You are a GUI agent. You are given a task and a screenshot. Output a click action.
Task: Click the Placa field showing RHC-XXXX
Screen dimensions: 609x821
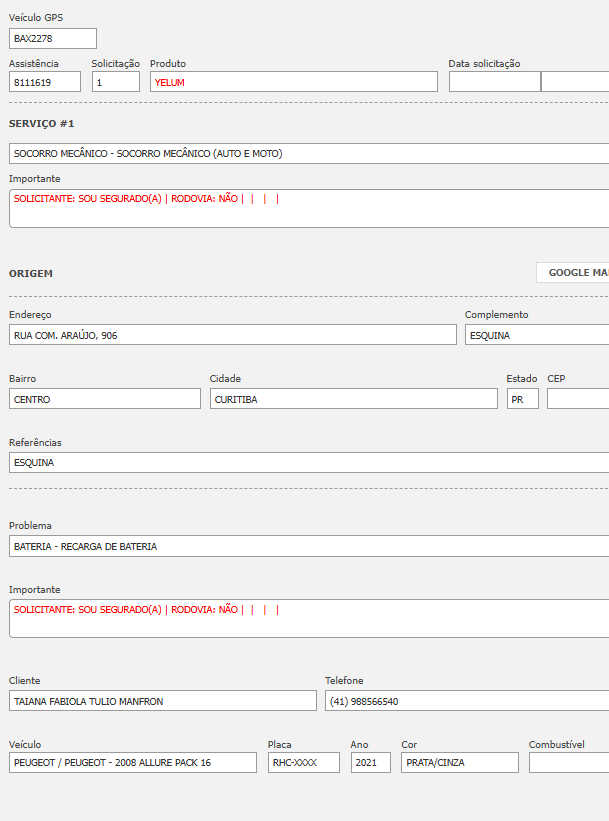pyautogui.click(x=303, y=763)
